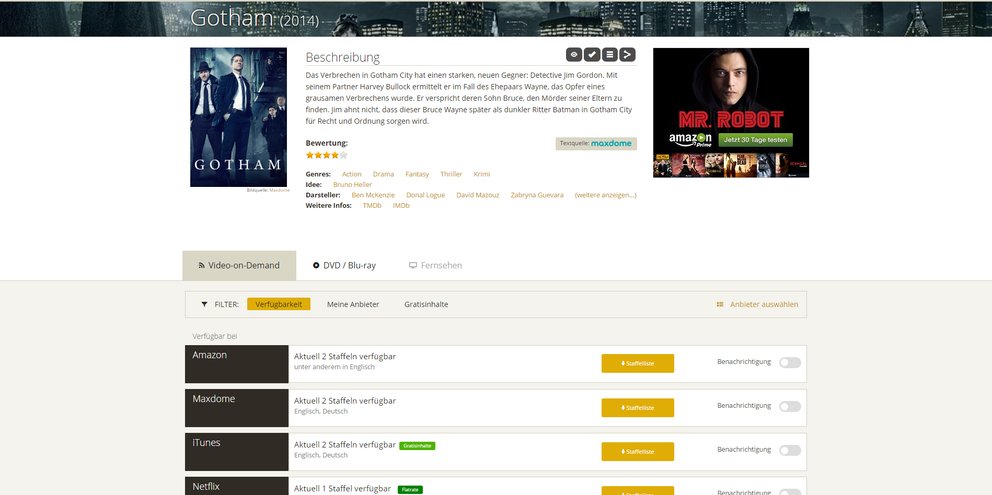Select the Video-on-Demand tab
Image resolution: width=992 pixels, height=495 pixels.
click(239, 265)
